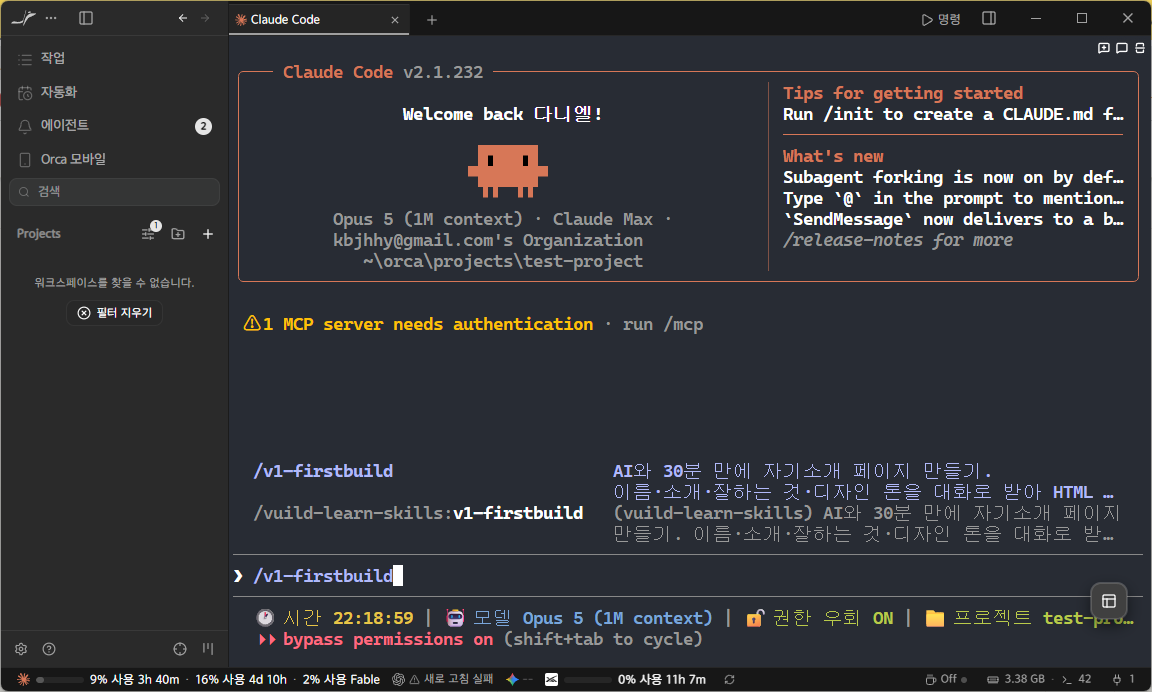1152x692 pixels.
Task: Open settings with the gear icon
Action: [21, 649]
